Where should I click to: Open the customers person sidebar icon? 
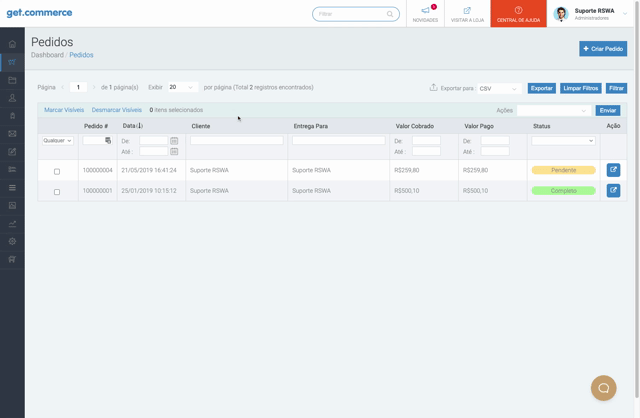12,98
